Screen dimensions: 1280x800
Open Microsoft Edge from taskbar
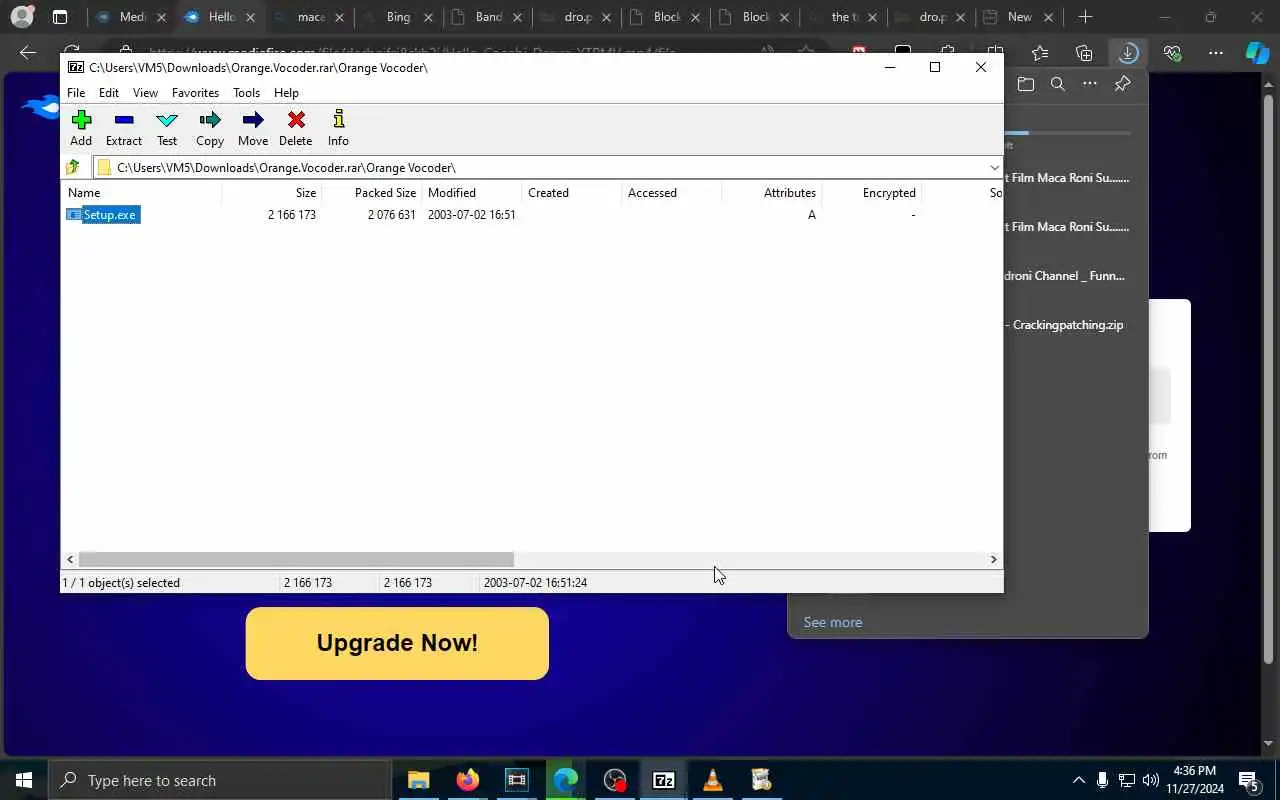(x=566, y=781)
